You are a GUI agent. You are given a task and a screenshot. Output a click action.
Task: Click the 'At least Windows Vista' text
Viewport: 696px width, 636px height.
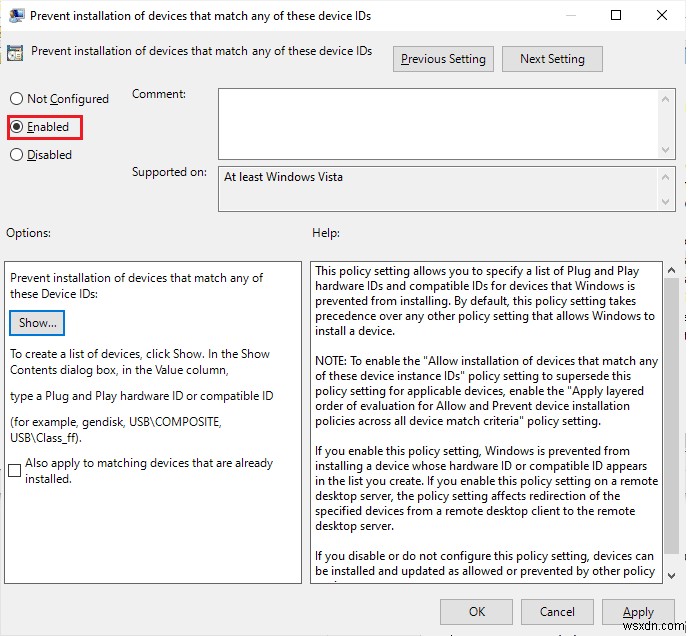[x=283, y=177]
